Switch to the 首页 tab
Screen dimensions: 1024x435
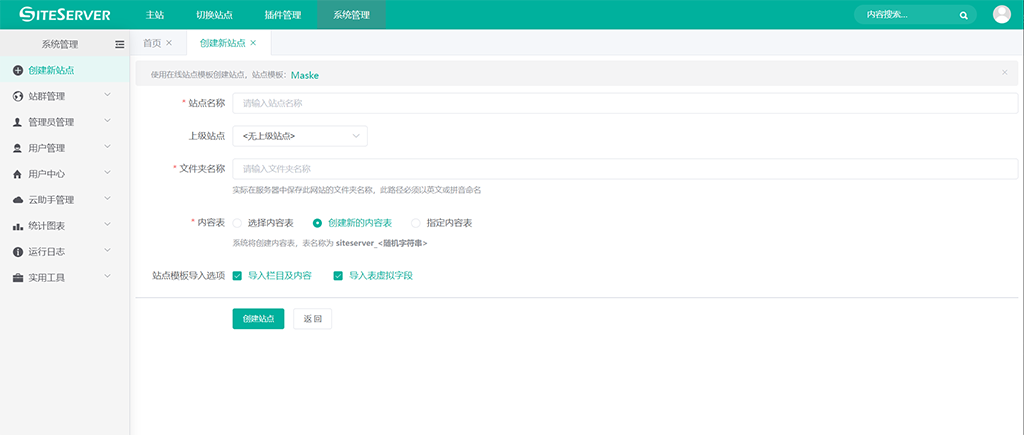click(151, 43)
